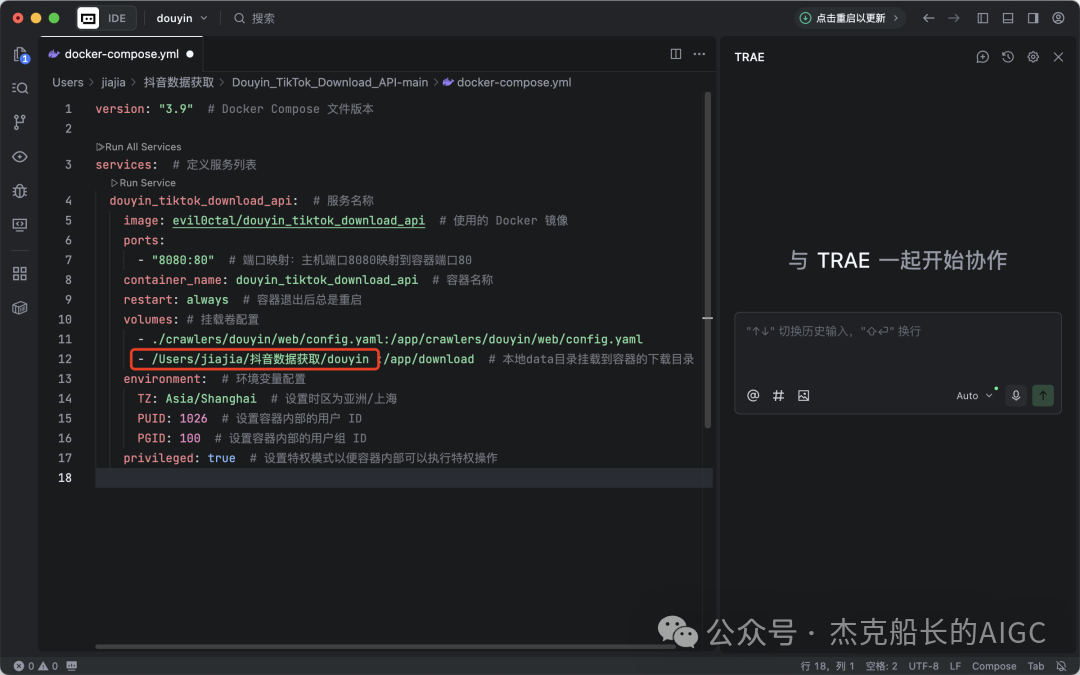Click the Run All Services code lens
The width and height of the screenshot is (1080, 675).
[138, 147]
